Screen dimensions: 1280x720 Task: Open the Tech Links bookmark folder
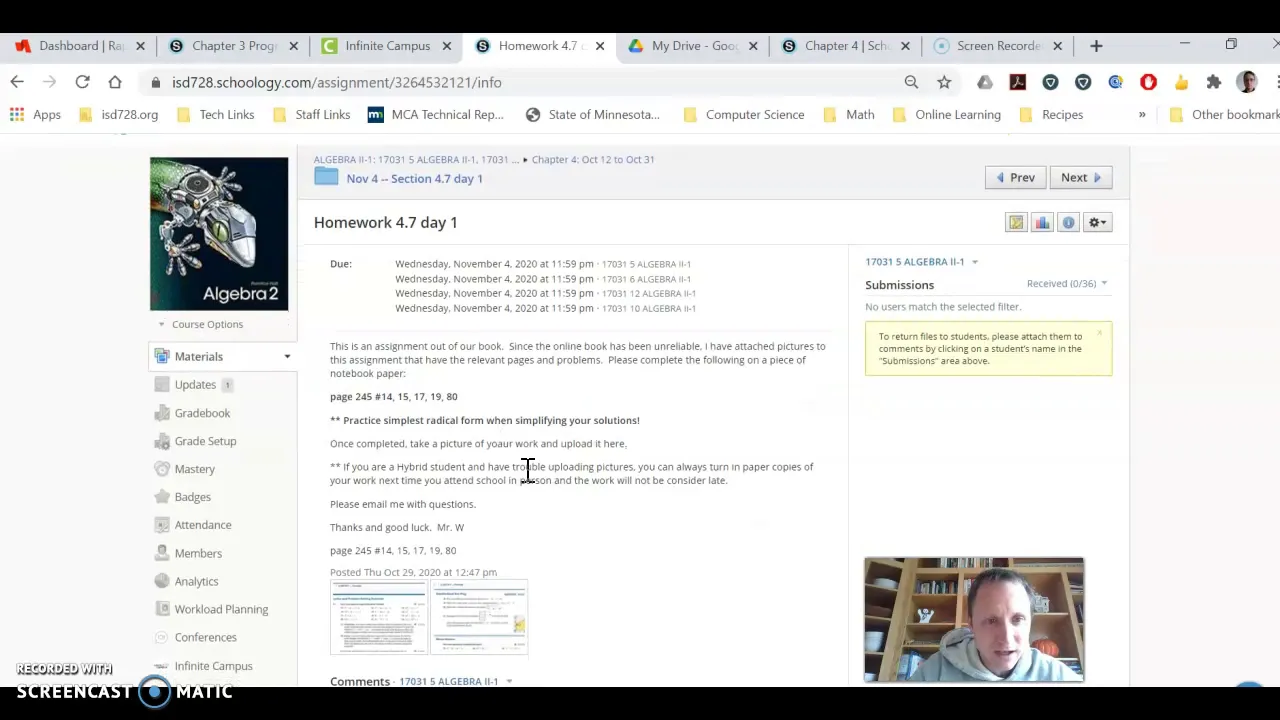pos(215,114)
